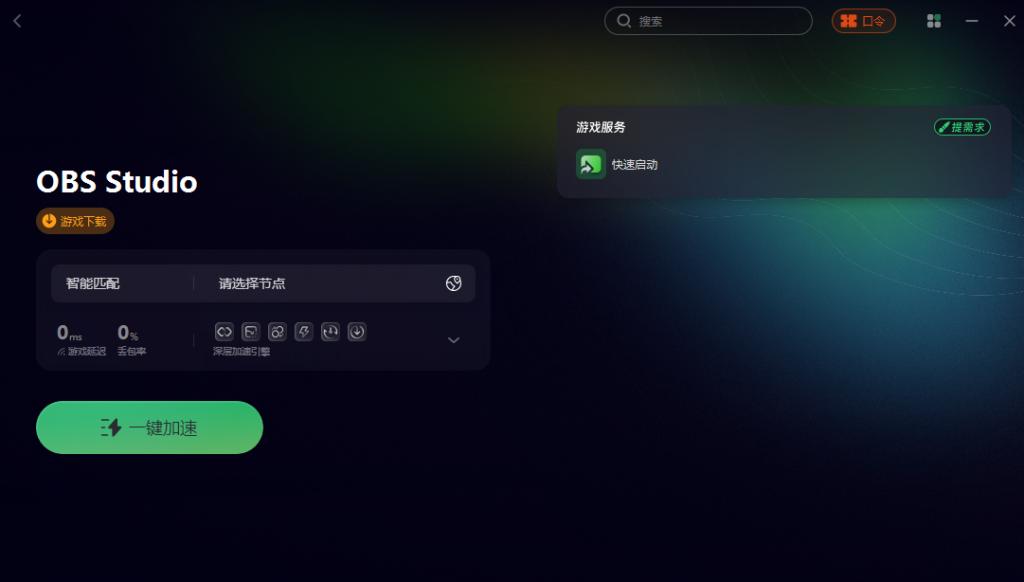Image resolution: width=1024 pixels, height=582 pixels.
Task: Select the 快速启动 service label
Action: tap(634, 165)
